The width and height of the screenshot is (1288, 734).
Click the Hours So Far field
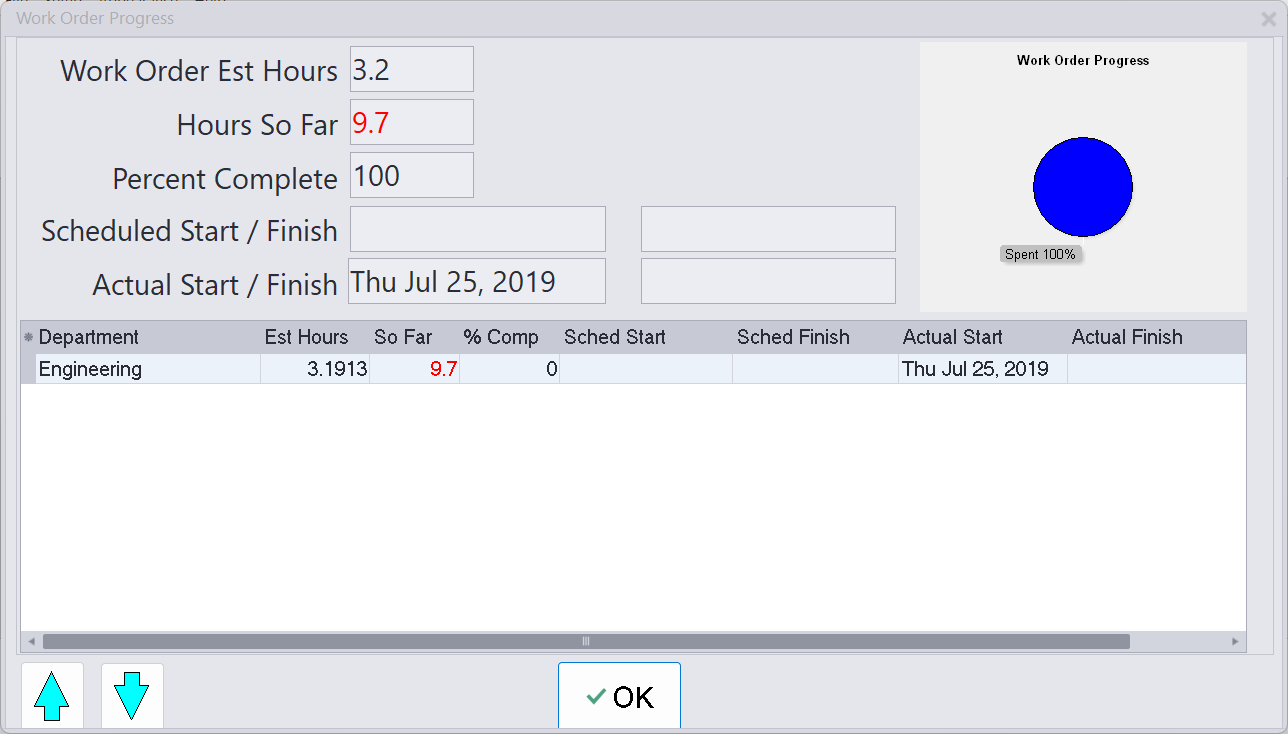tap(411, 123)
